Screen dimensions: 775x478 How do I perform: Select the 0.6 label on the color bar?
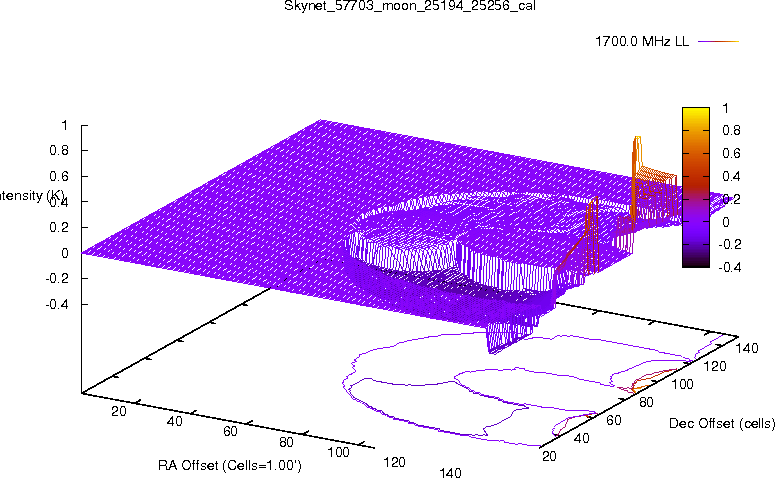coord(731,153)
